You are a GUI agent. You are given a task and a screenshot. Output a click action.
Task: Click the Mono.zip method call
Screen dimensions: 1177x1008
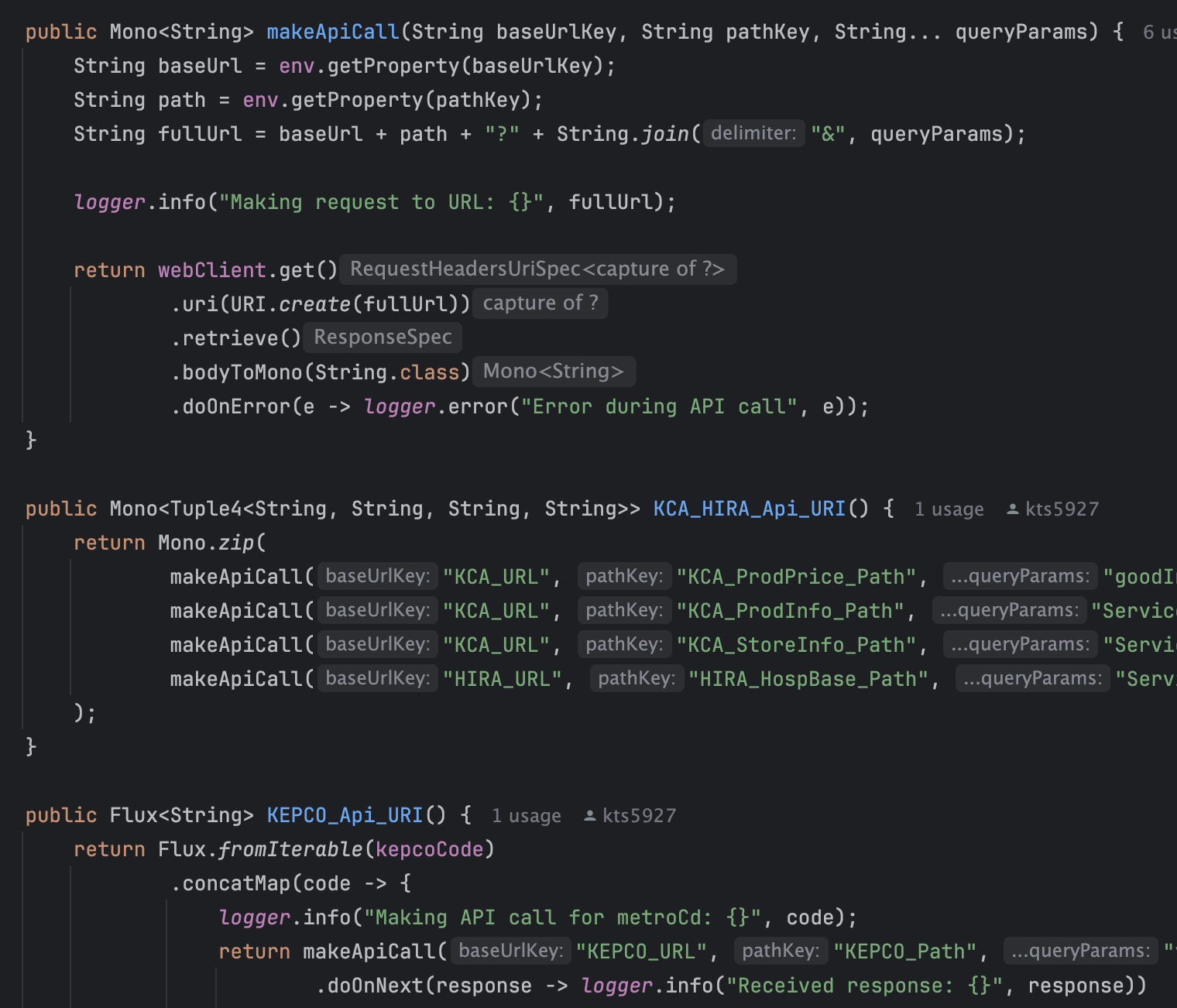click(206, 543)
